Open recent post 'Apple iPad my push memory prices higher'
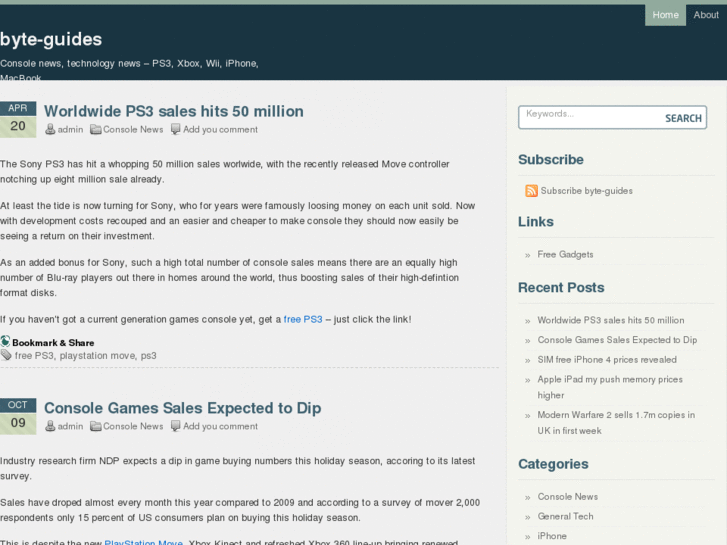The height and width of the screenshot is (545, 727). pos(610,387)
